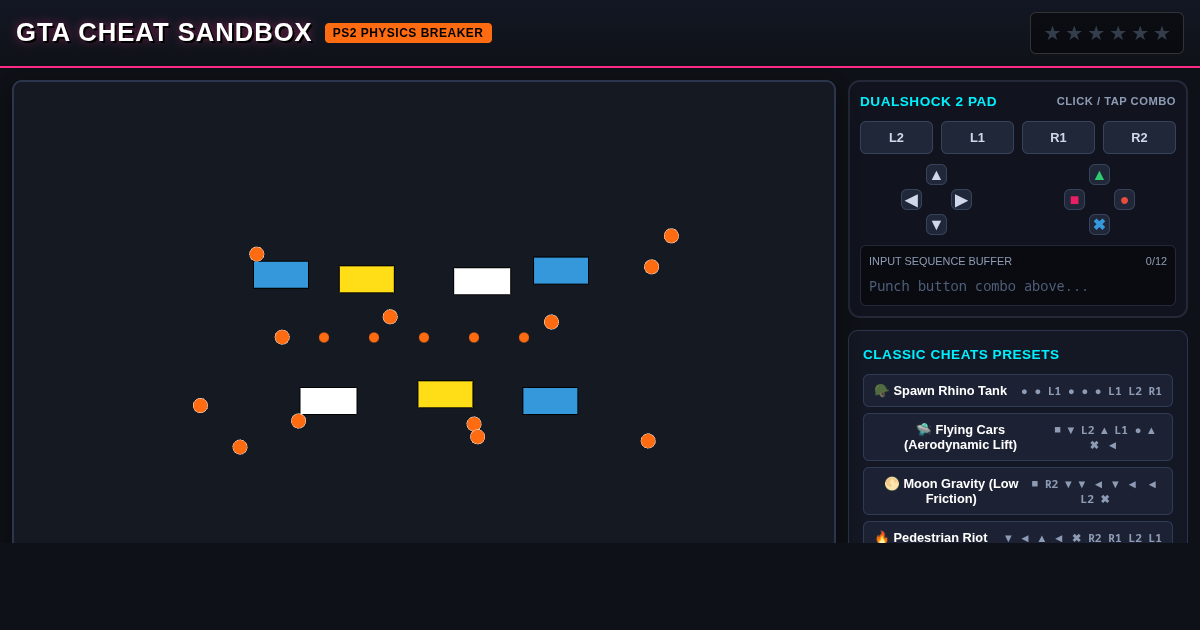
Task: Click the GTA CHEAT SANDBOX title
Action: pyautogui.click(x=164, y=32)
